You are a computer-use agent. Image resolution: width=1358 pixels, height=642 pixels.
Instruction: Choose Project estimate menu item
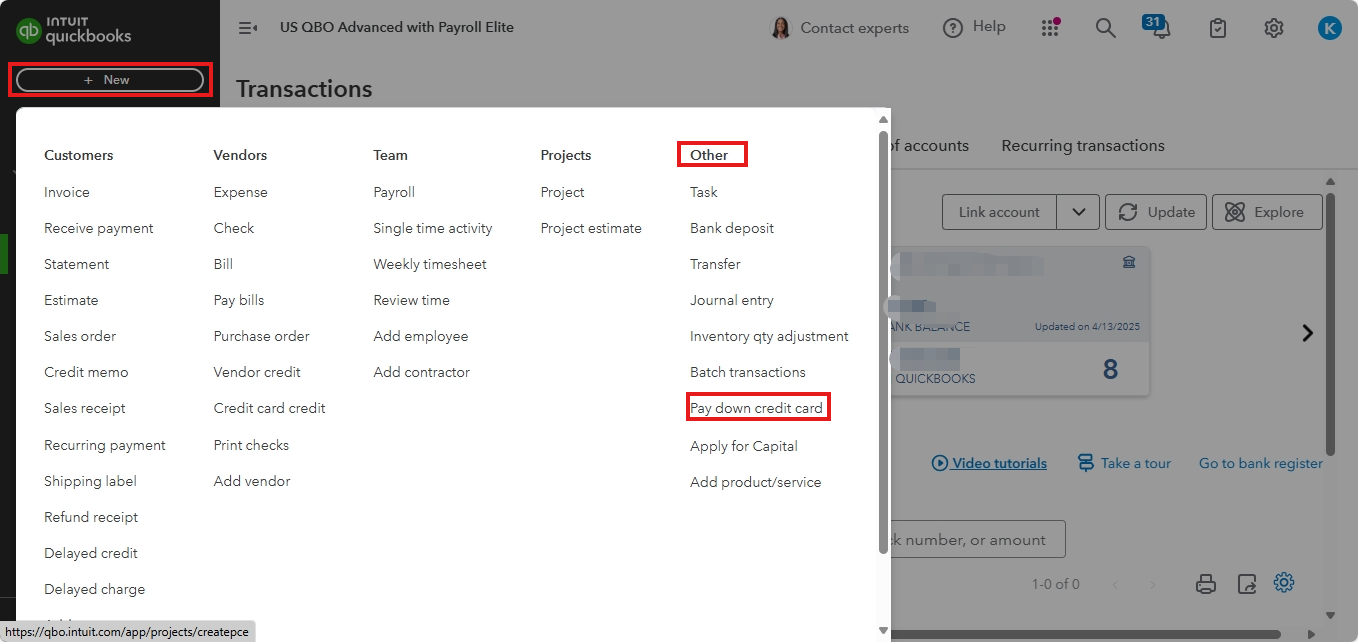[x=591, y=228]
